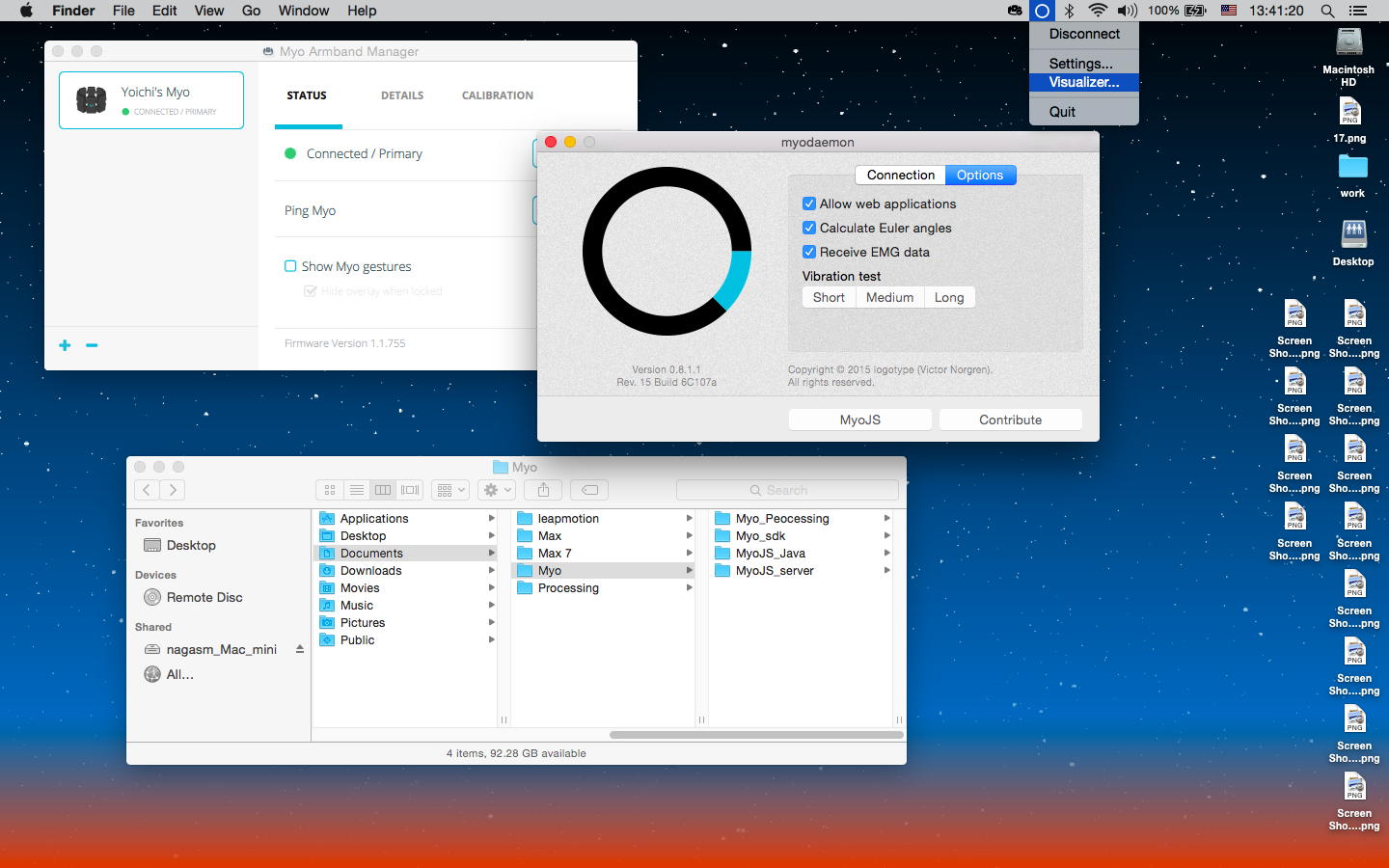The height and width of the screenshot is (868, 1389).
Task: Open the File menu
Action: (123, 11)
